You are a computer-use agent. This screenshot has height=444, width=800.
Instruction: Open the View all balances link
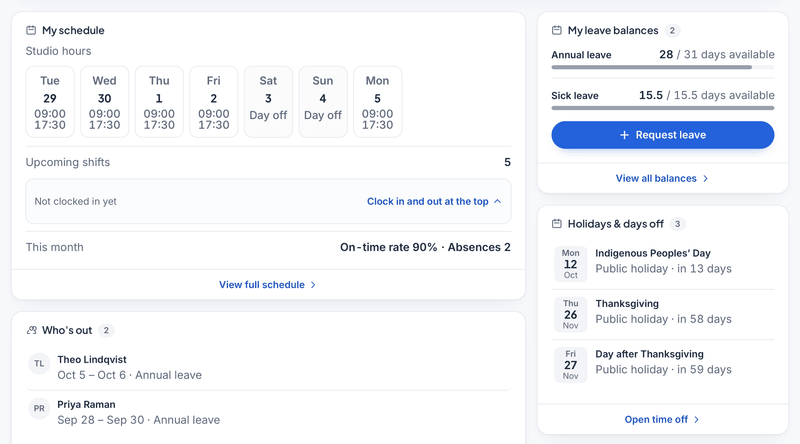[662, 179]
